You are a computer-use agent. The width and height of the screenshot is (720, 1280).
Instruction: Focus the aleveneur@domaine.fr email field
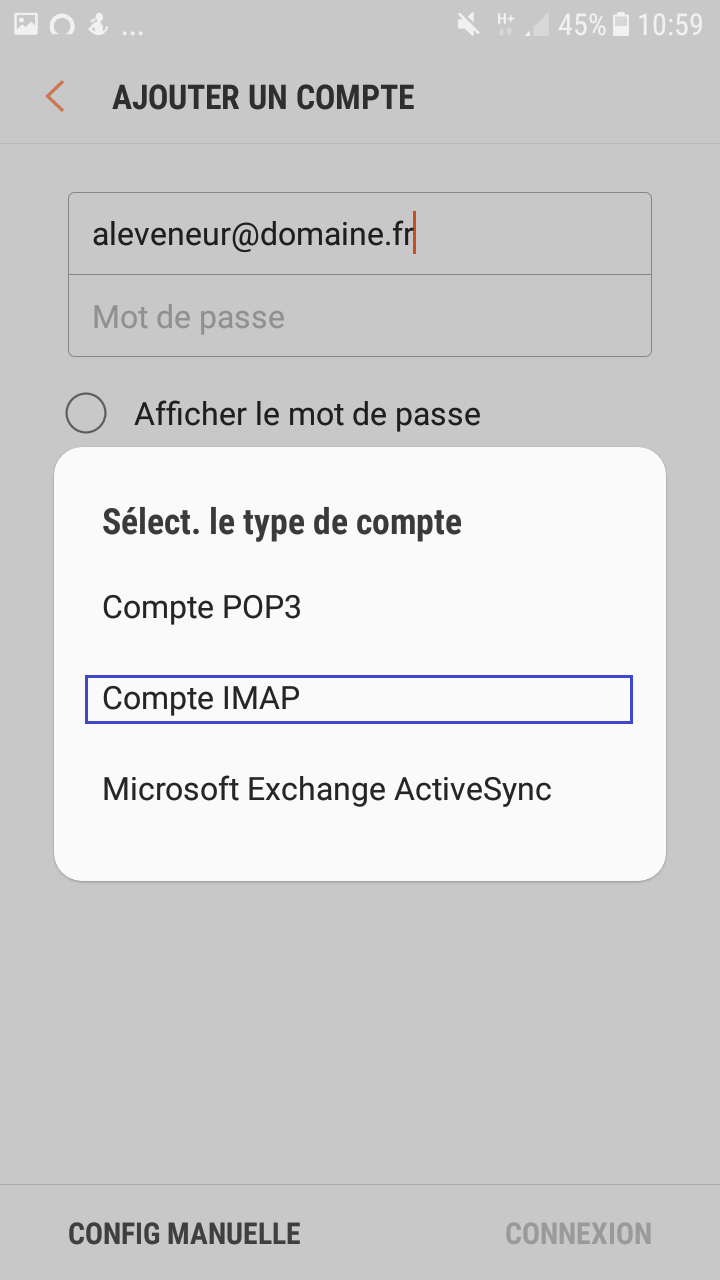coord(360,234)
